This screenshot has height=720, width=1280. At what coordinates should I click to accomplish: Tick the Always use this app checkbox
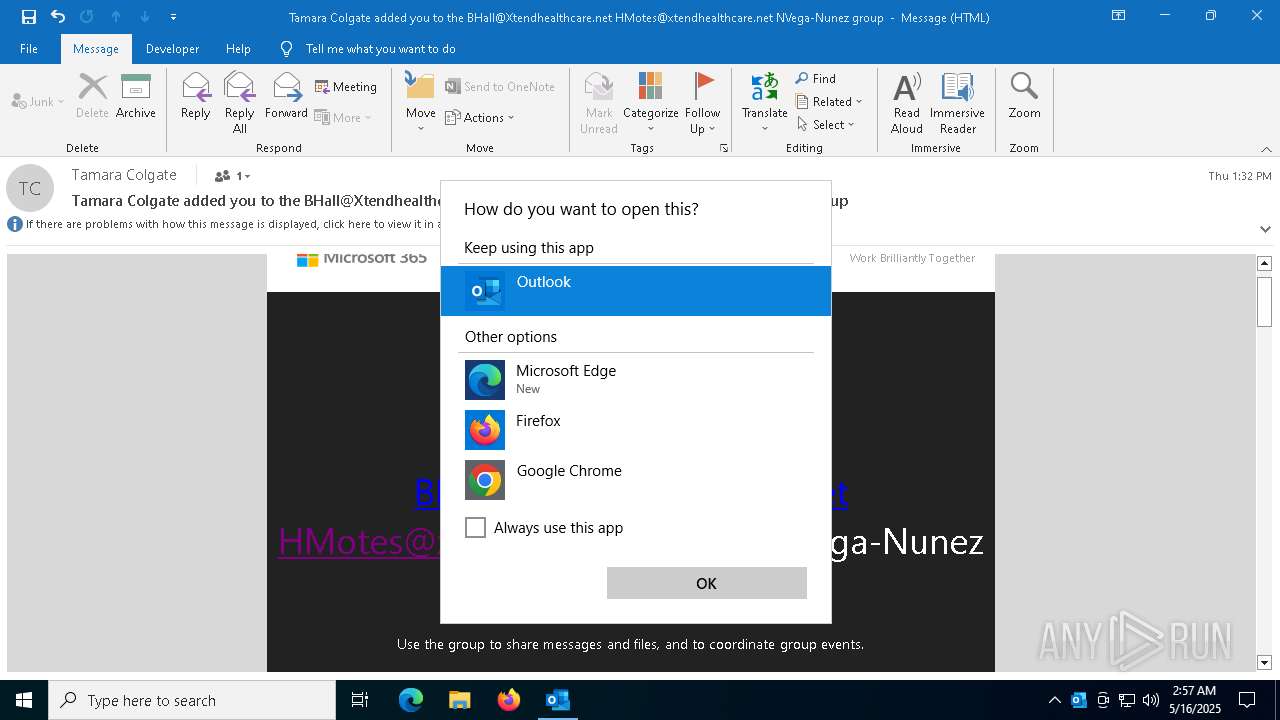[x=476, y=527]
